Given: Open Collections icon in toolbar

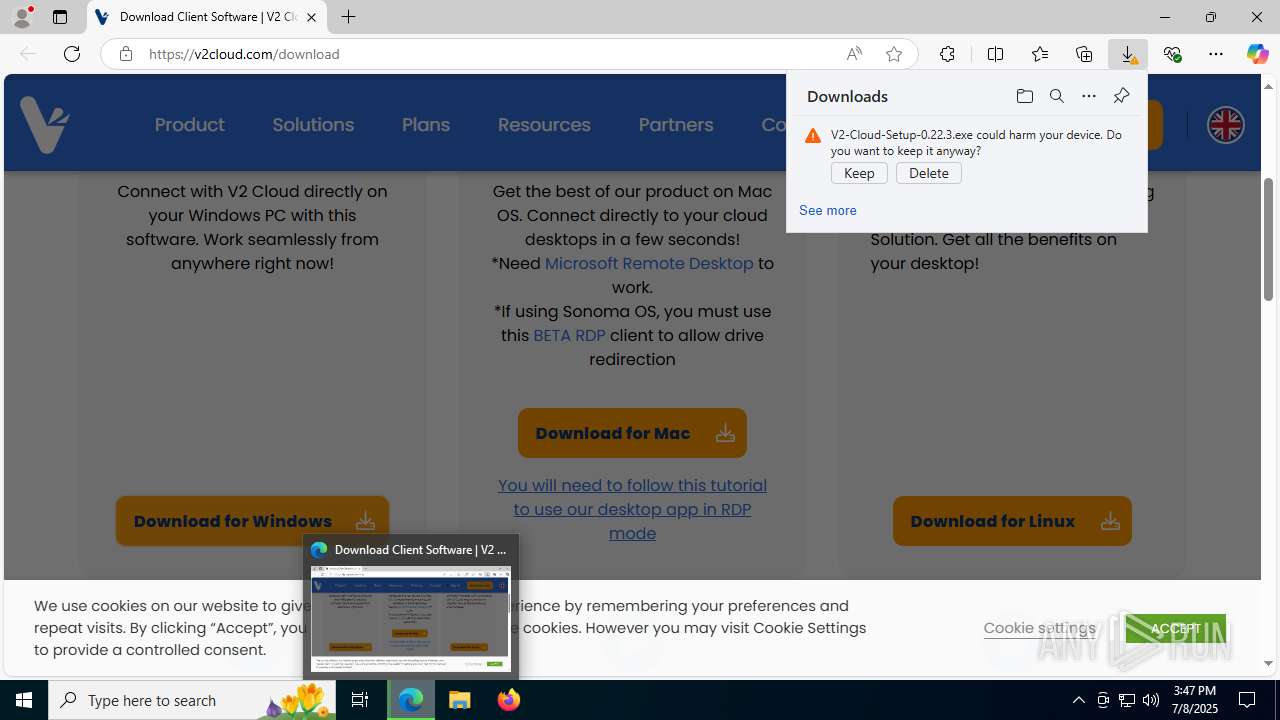Looking at the screenshot, I should [x=1084, y=54].
